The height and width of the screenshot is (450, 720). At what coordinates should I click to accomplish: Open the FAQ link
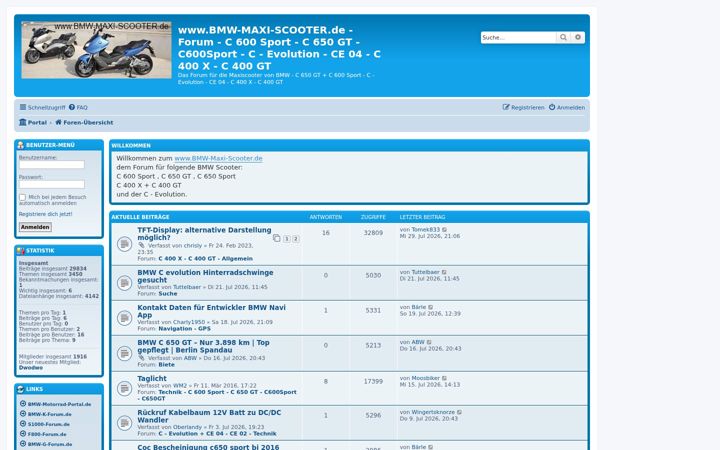(79, 107)
